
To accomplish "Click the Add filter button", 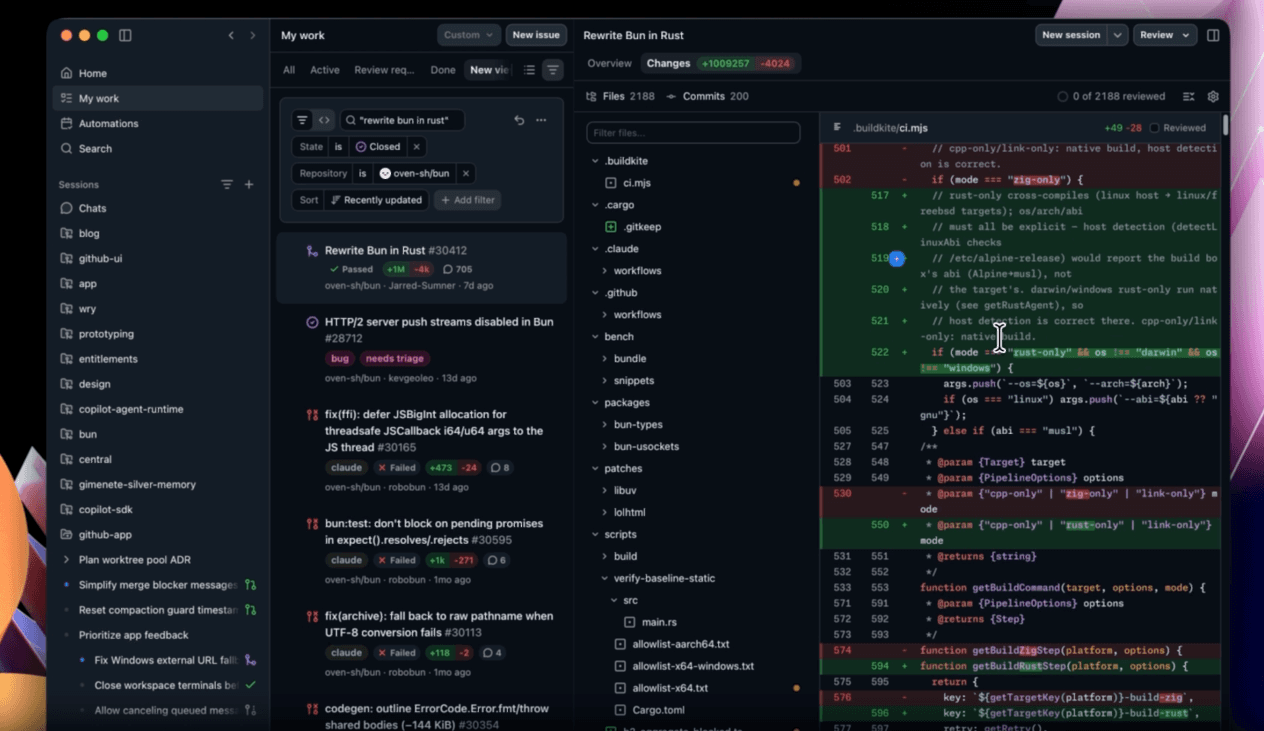I will 468,200.
